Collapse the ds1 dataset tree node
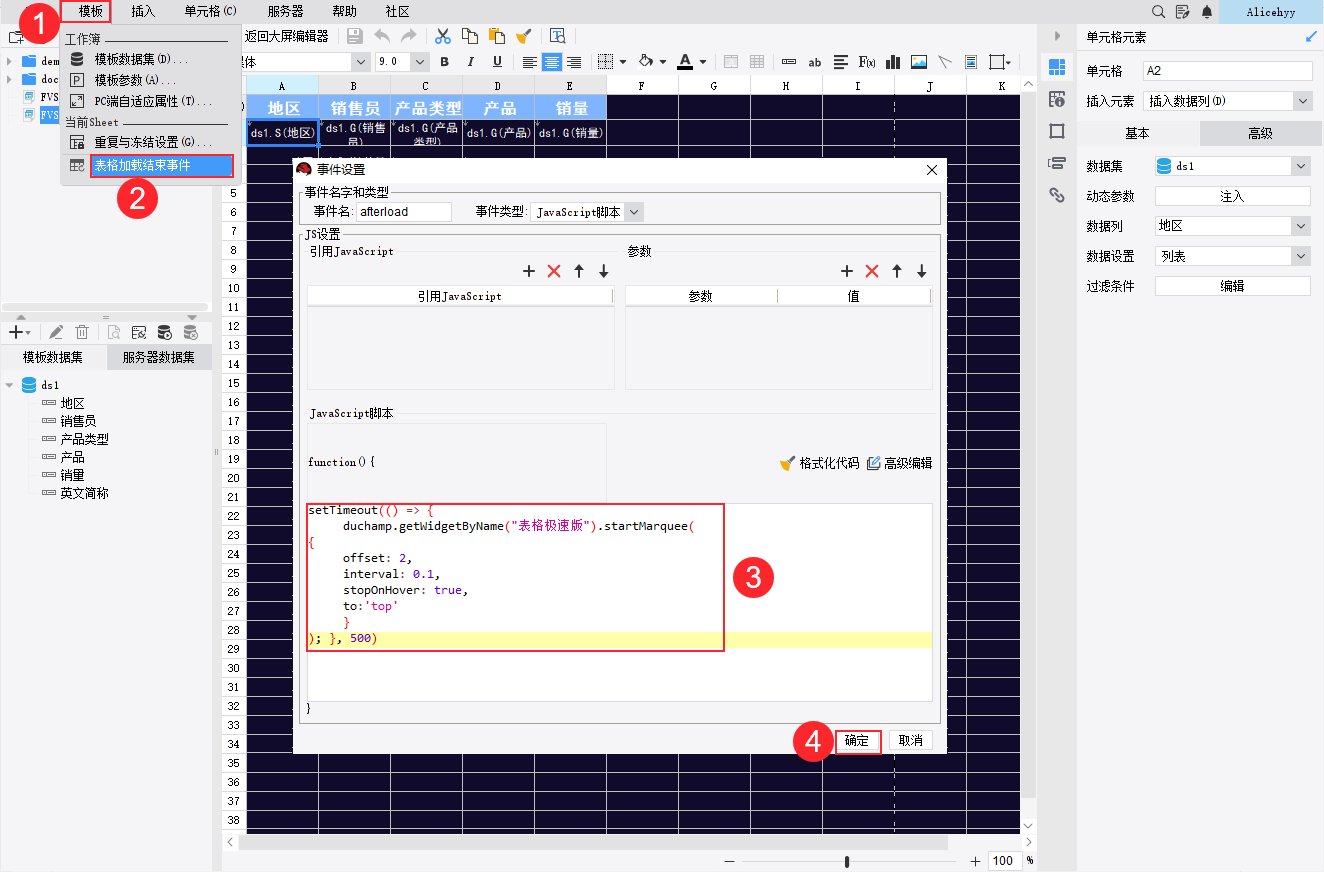 10,385
